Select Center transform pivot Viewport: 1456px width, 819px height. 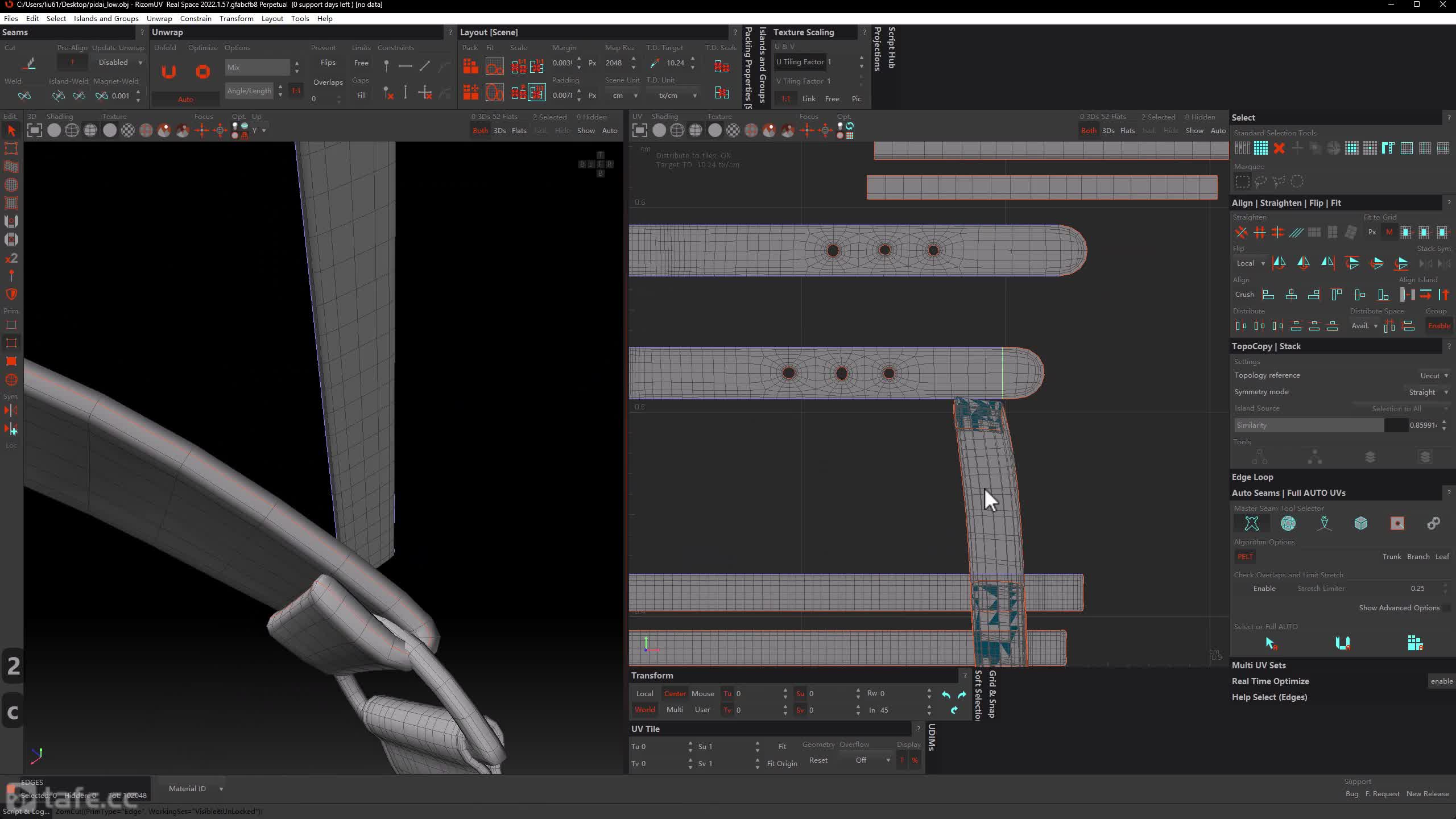[x=675, y=694]
